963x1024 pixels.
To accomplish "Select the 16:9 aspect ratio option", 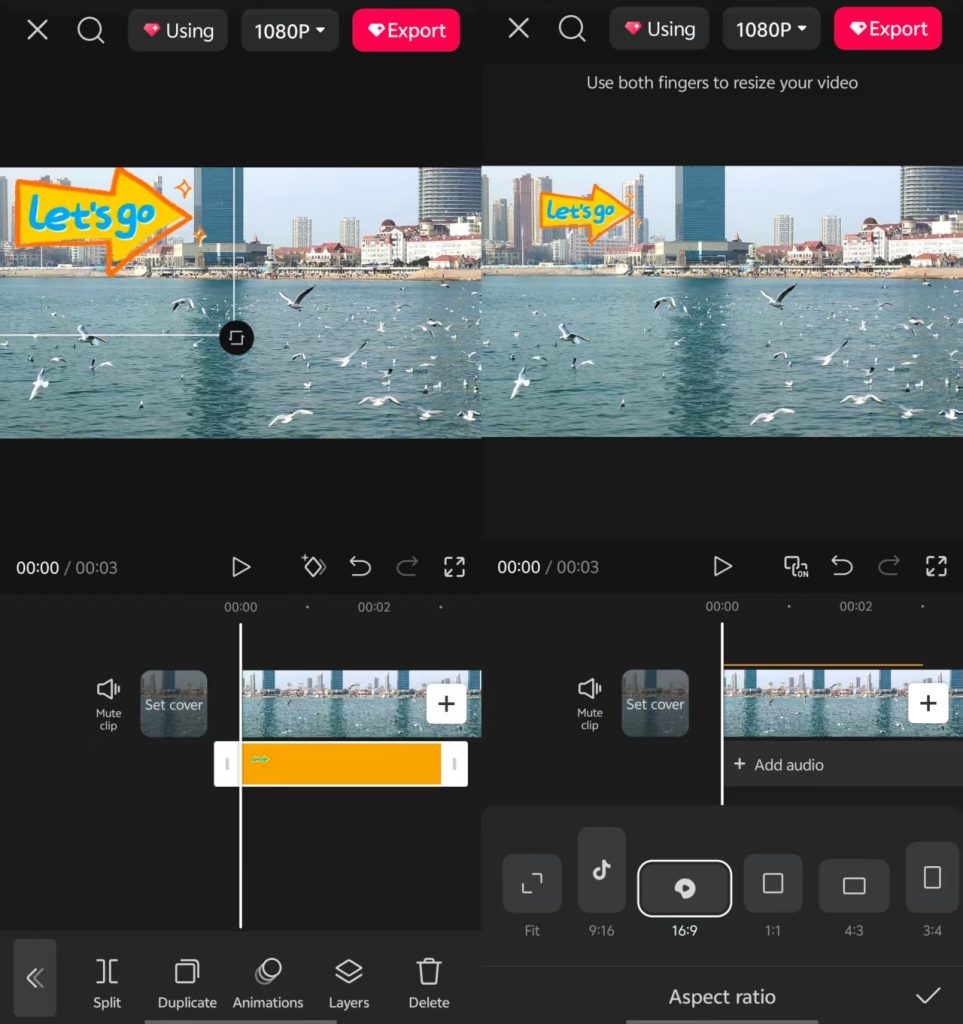I will pos(684,888).
